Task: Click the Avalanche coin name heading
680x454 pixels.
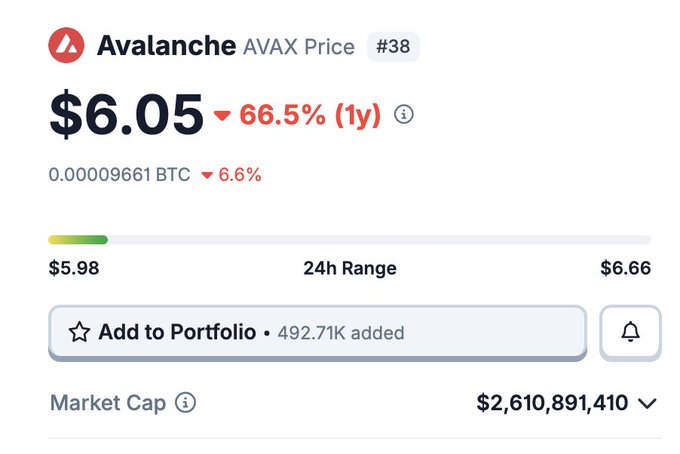Action: (x=167, y=46)
